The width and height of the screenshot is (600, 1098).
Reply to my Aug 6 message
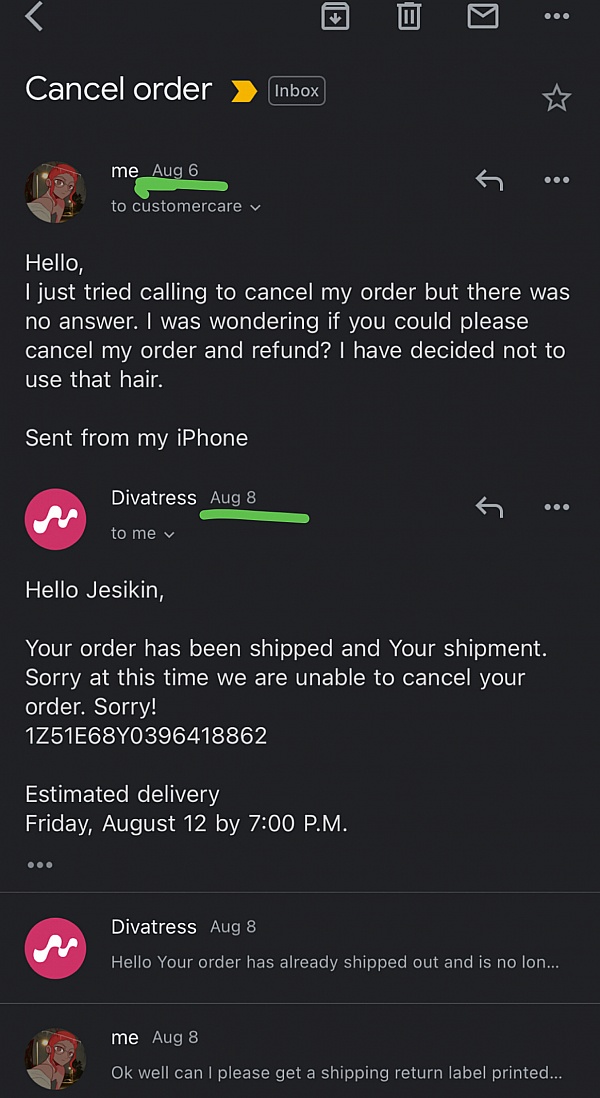tap(489, 180)
